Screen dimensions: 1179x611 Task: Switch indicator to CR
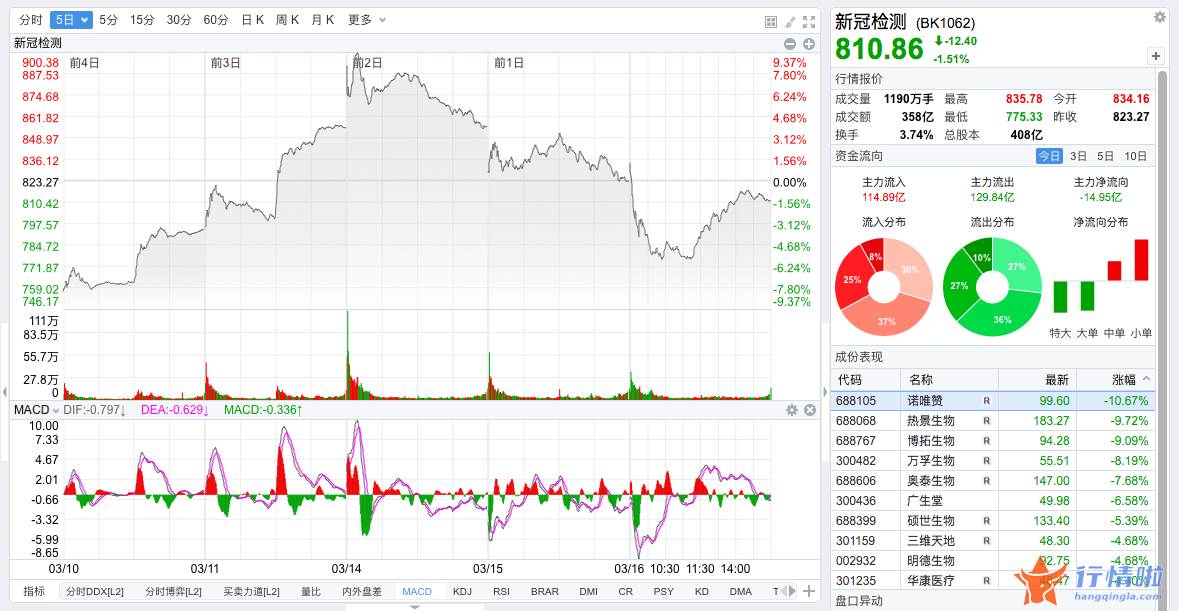click(x=626, y=591)
